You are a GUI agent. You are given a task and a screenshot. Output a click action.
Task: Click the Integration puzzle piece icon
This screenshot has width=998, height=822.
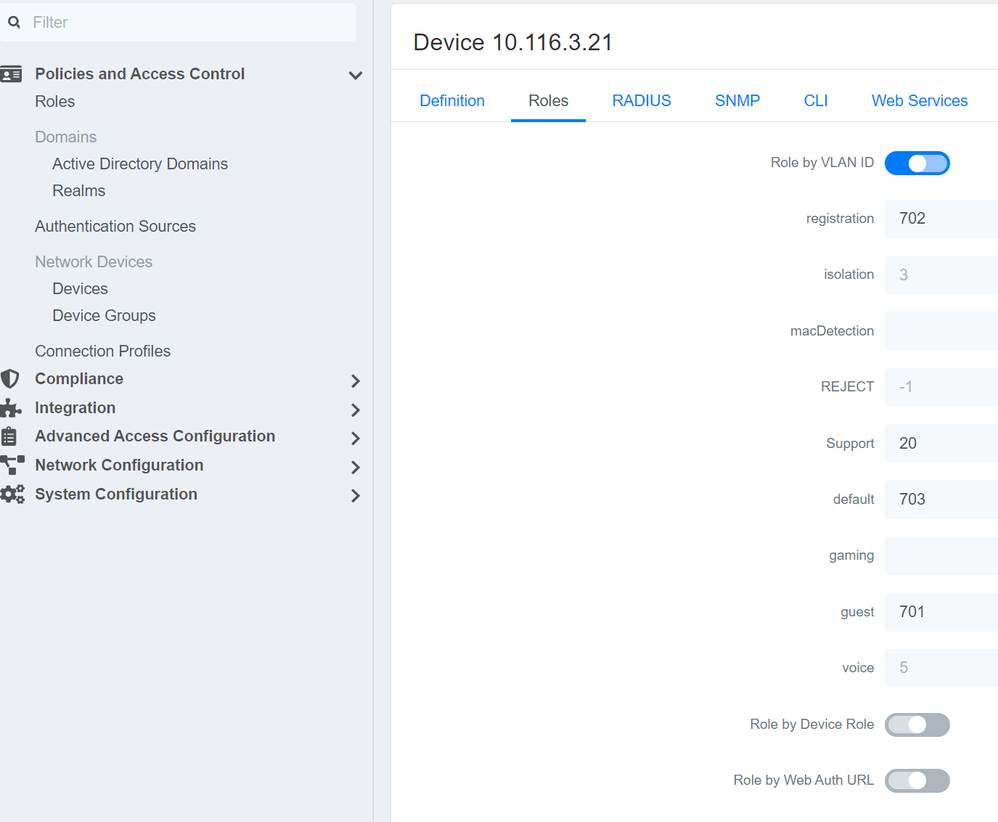pos(10,408)
